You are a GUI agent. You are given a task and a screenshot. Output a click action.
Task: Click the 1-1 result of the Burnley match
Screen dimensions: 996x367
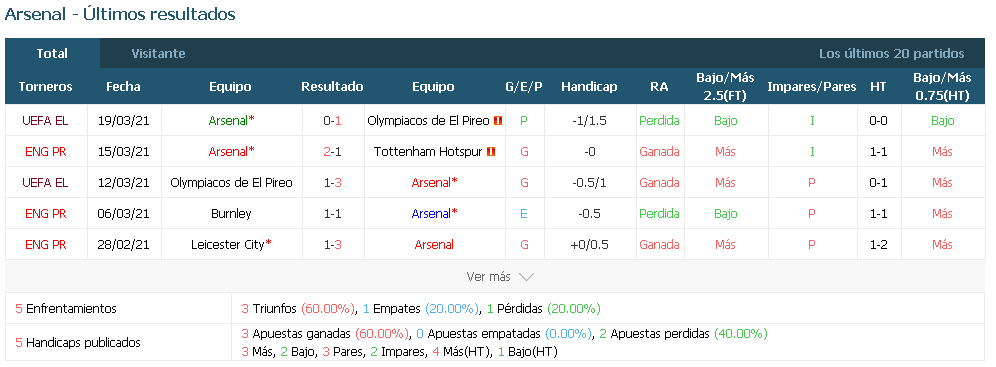point(332,214)
